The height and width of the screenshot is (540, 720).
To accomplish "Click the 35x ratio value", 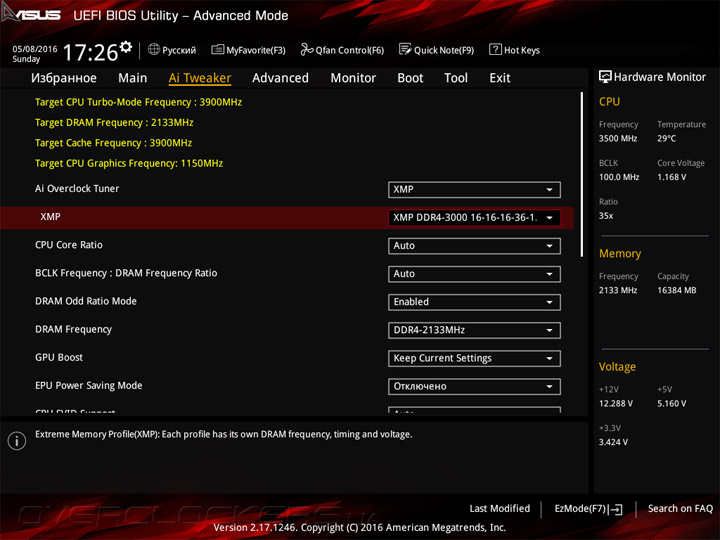I will click(606, 215).
